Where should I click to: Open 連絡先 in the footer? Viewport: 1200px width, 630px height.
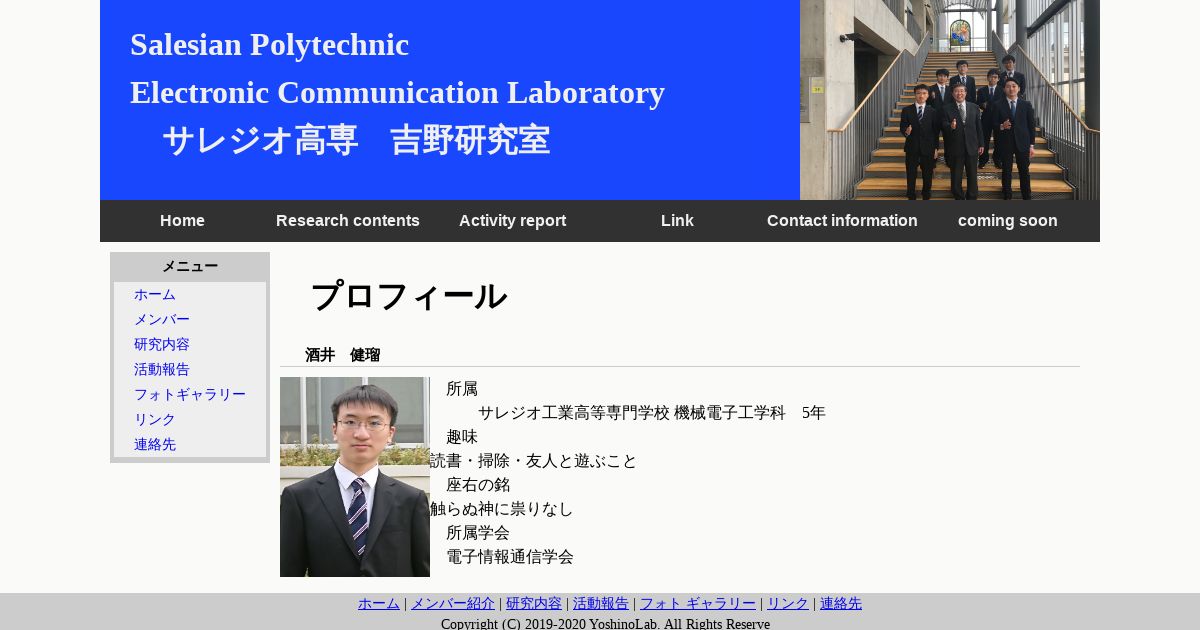click(841, 603)
